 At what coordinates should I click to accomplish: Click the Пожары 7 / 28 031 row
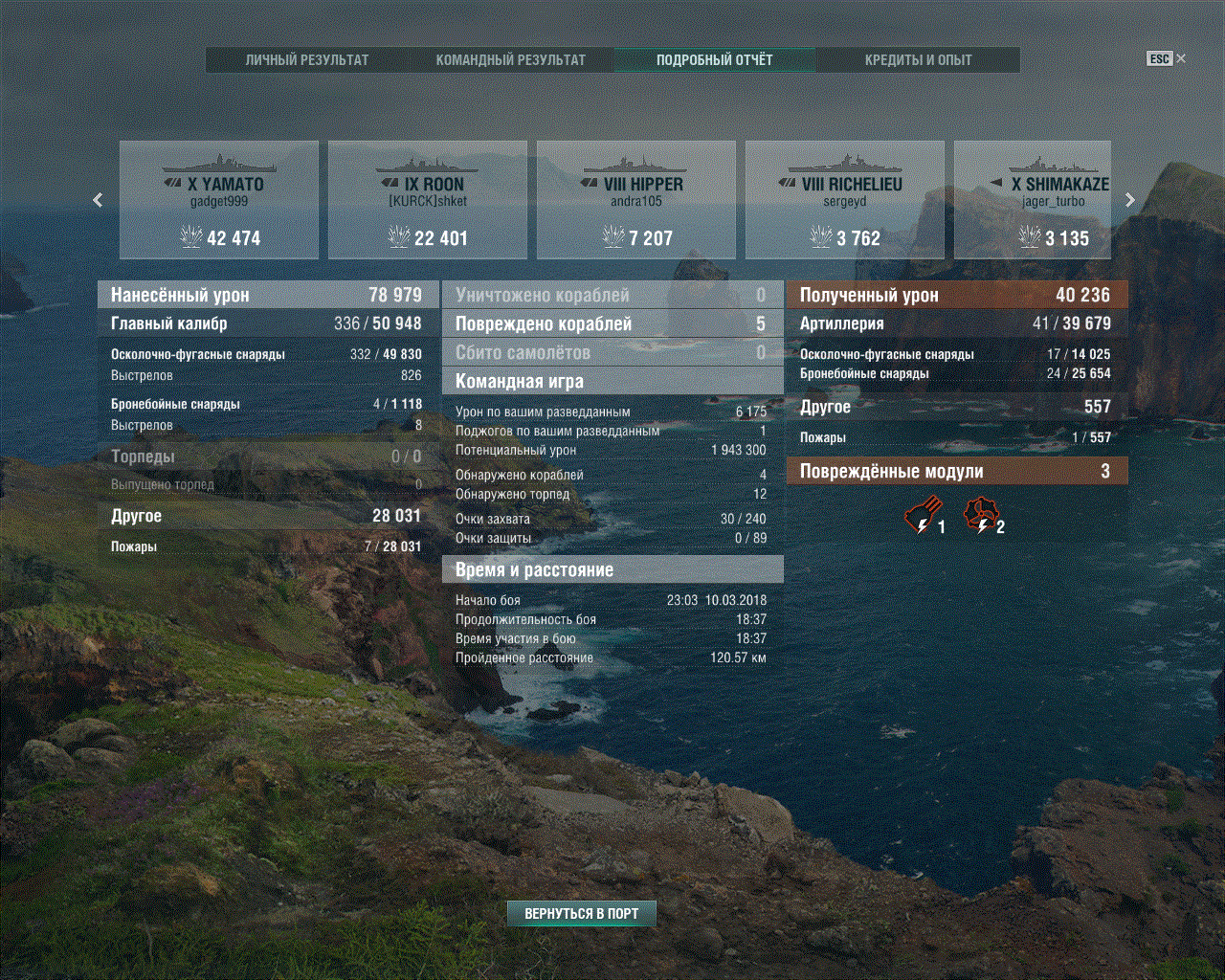click(x=266, y=546)
